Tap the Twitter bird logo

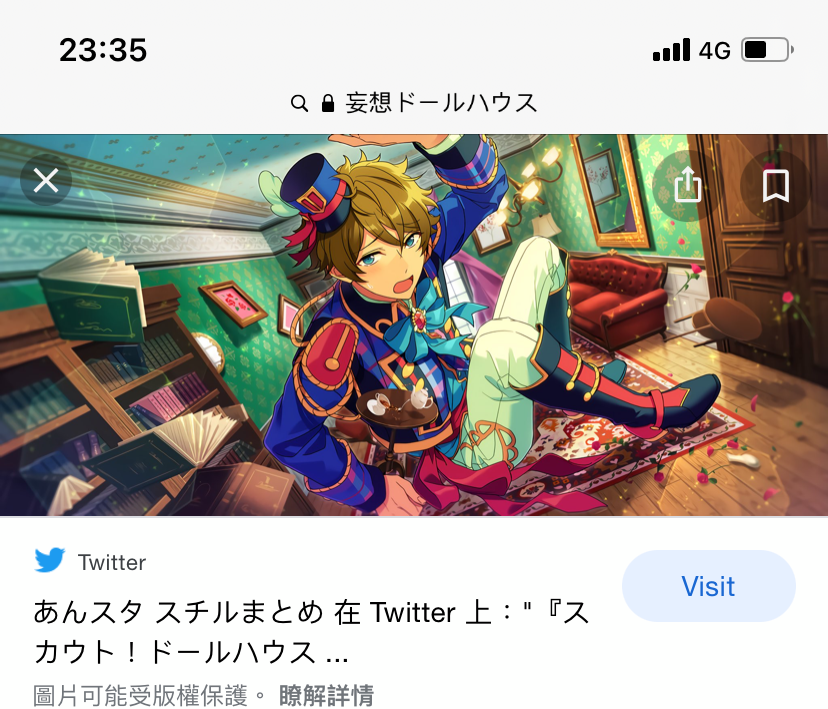[50, 561]
